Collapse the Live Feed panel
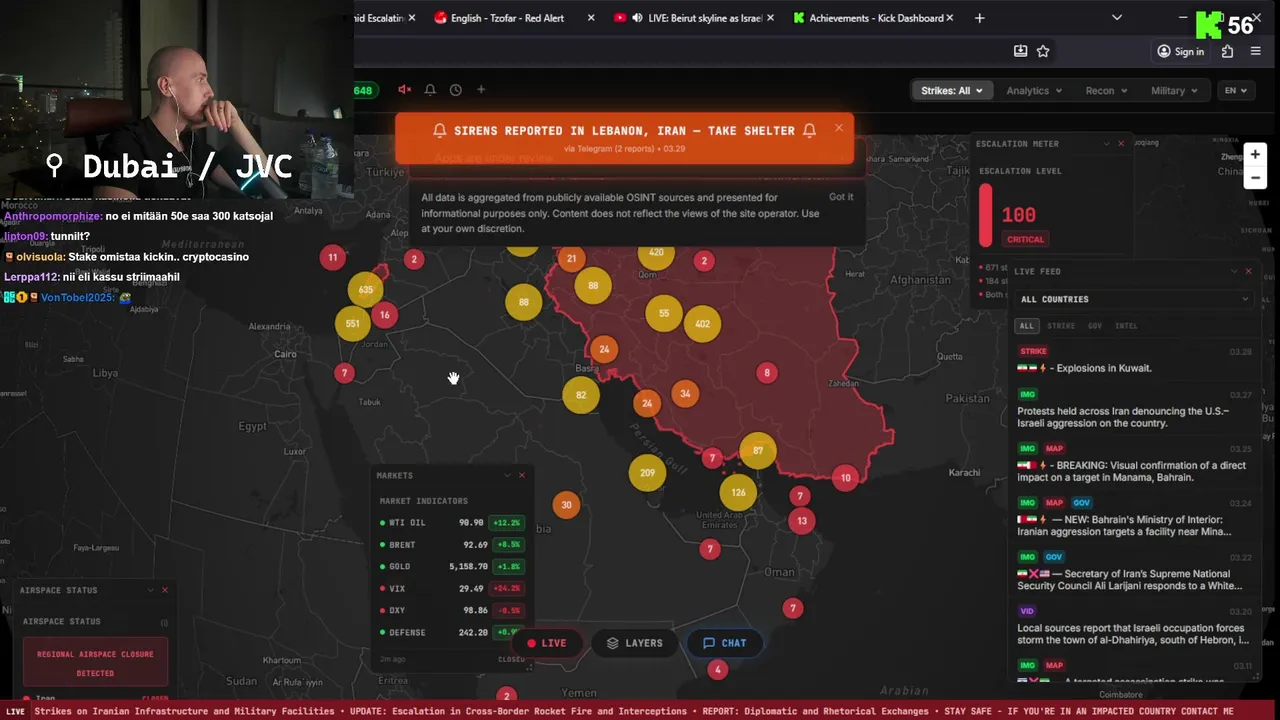Screen dimensions: 1280x720 1234,271
